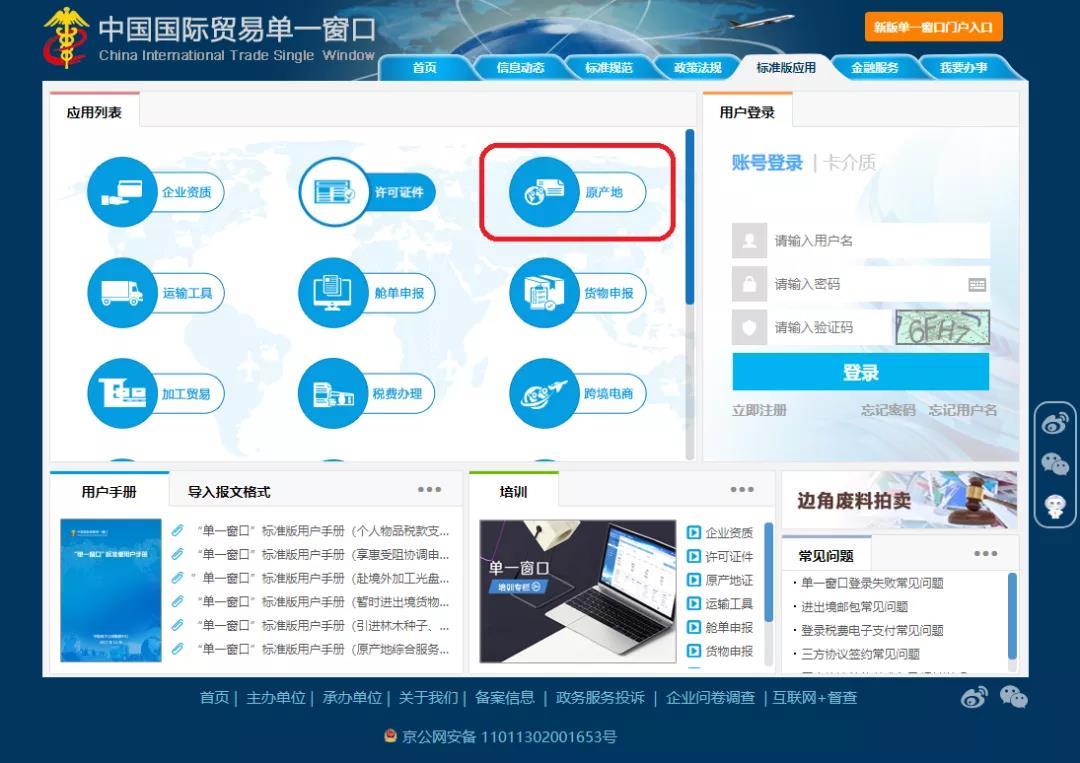Click the Weibo icon in the footer
This screenshot has height=763, width=1080.
(974, 698)
